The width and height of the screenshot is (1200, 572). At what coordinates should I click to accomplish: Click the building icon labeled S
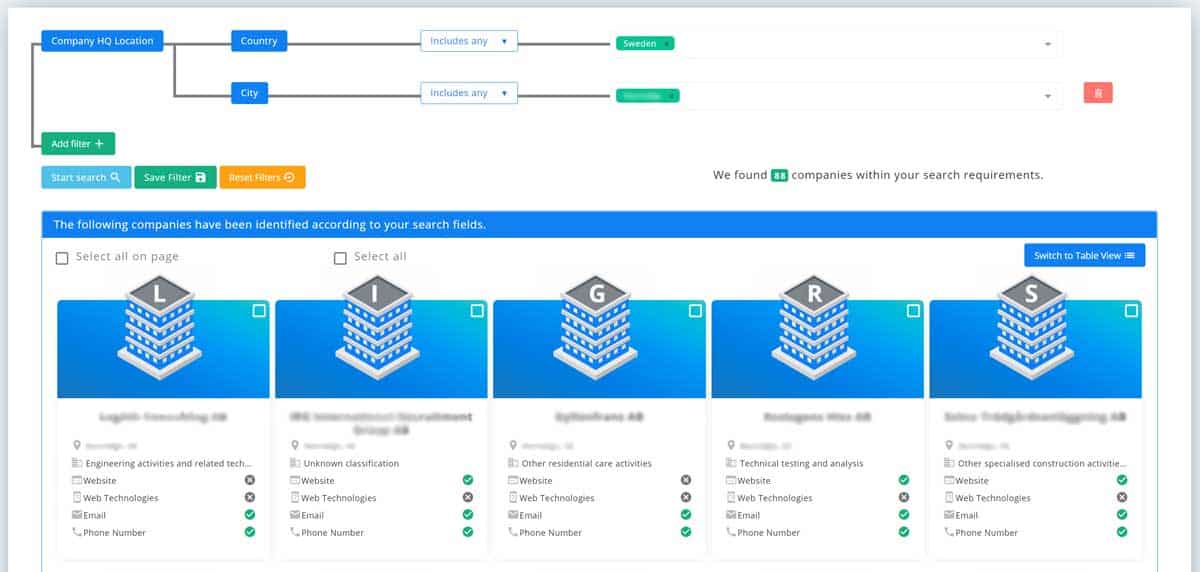1033,323
